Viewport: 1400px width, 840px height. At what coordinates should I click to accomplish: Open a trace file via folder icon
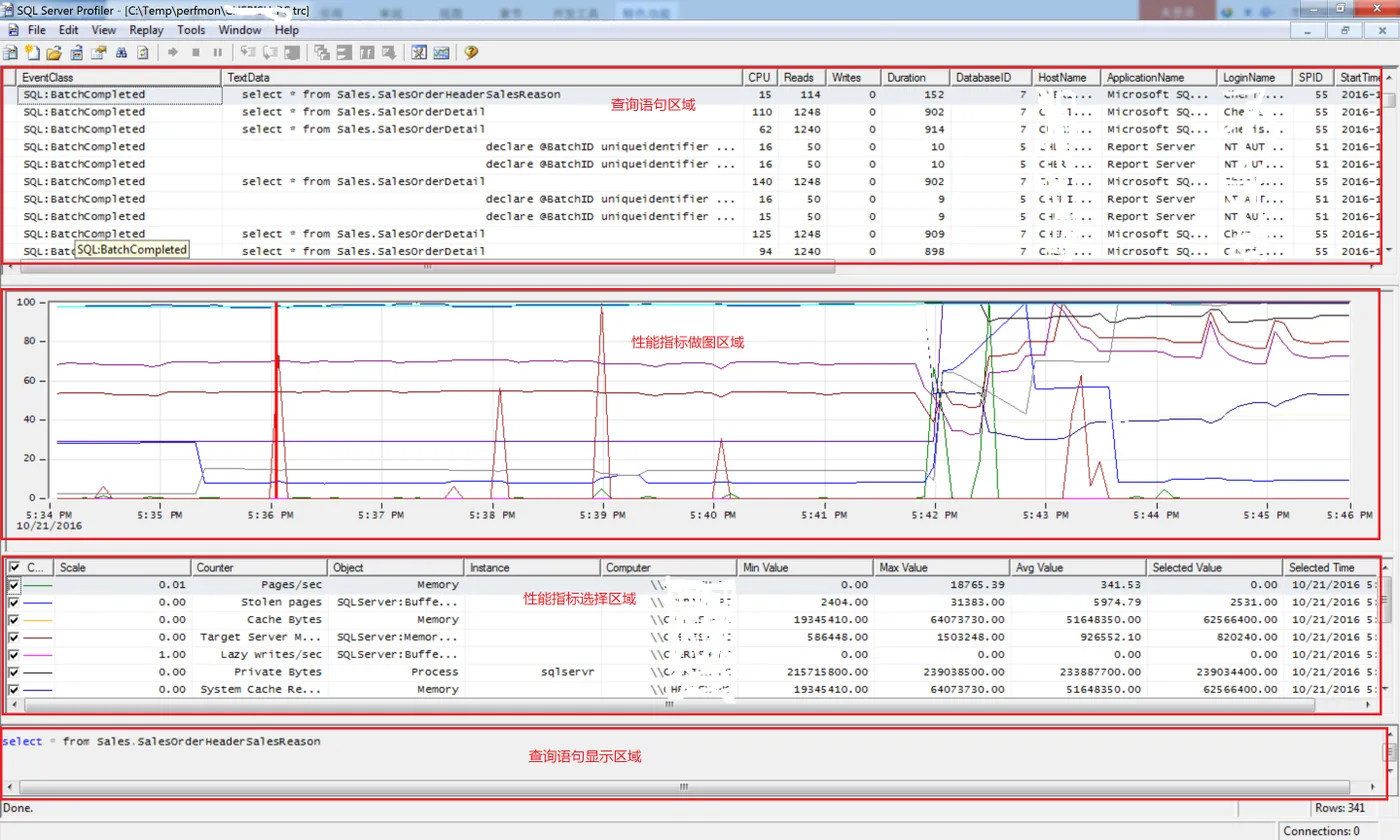[54, 53]
